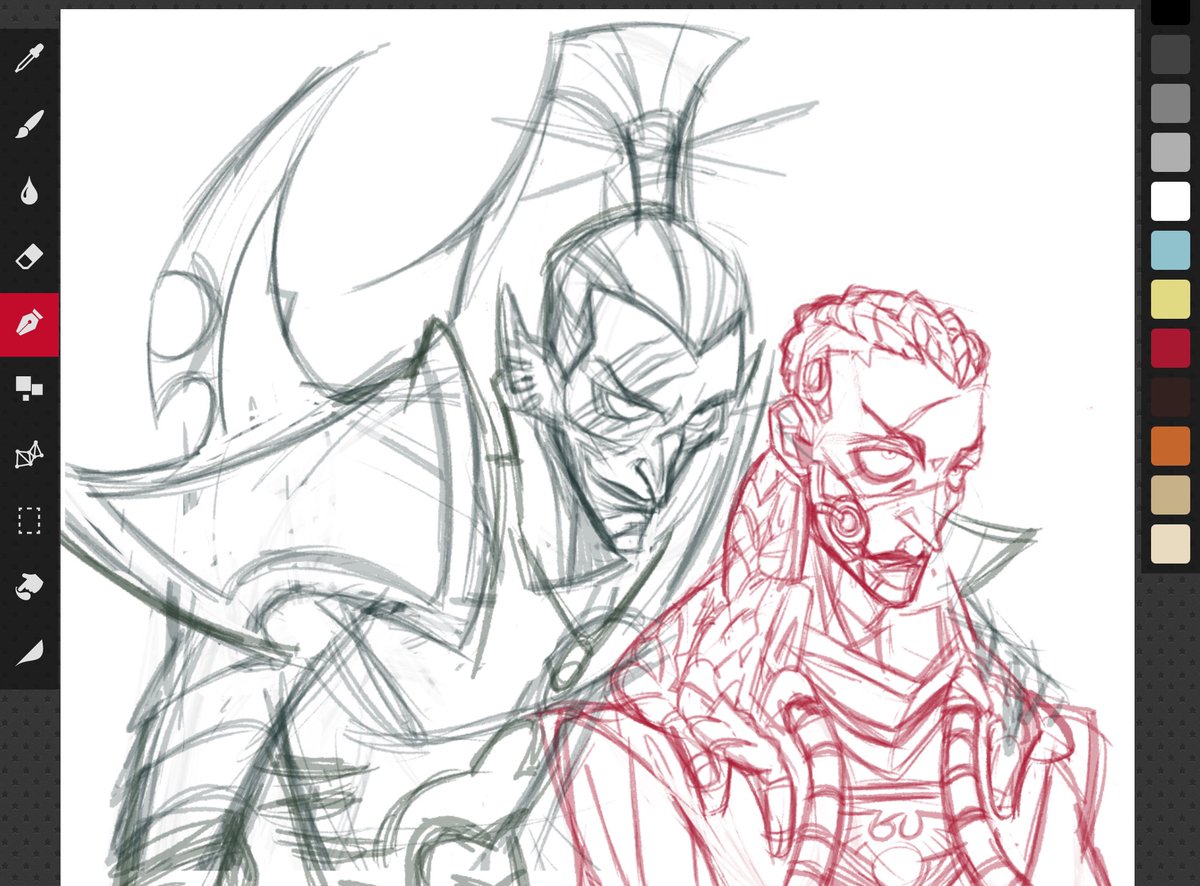Screen dimensions: 1200x886
Task: Select the paintbrush tool
Action: pos(29,125)
